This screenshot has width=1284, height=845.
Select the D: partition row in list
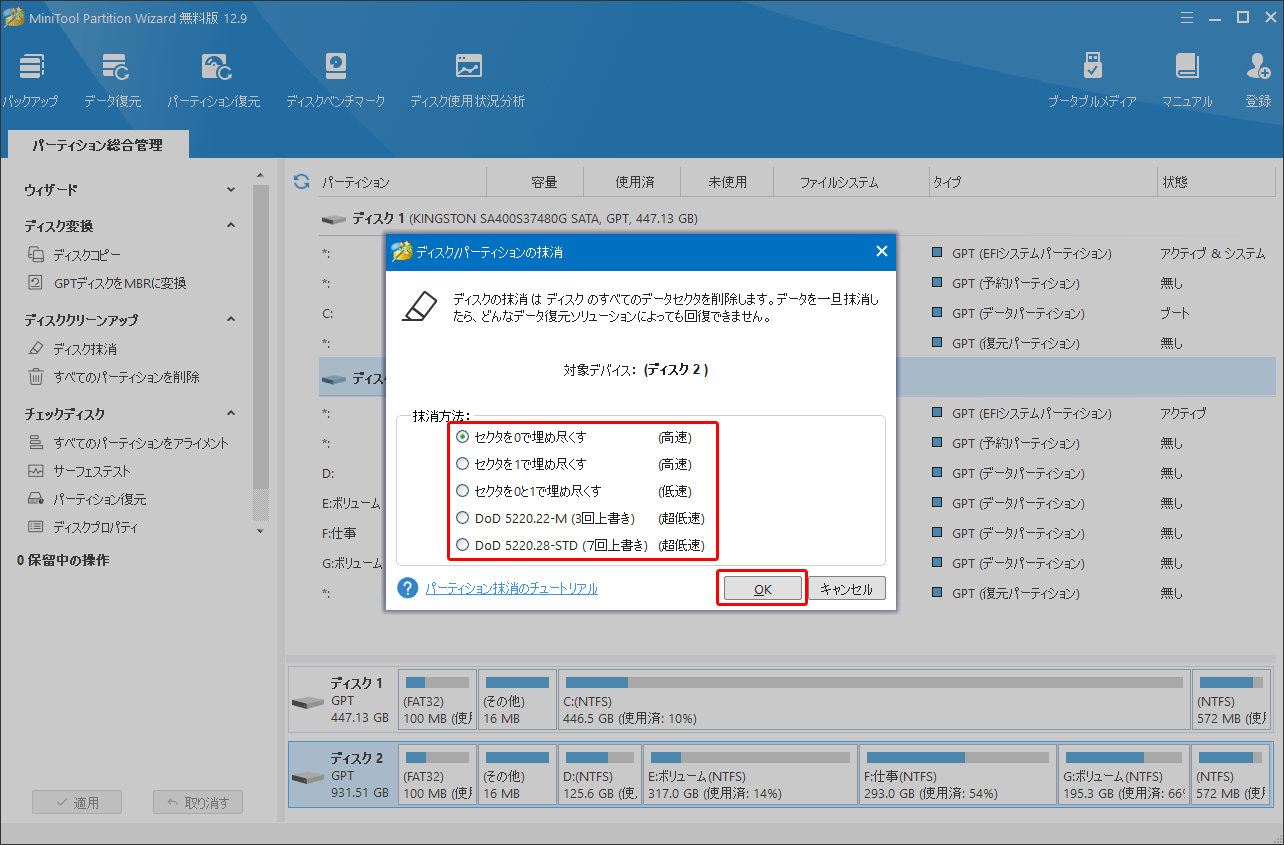(797, 473)
